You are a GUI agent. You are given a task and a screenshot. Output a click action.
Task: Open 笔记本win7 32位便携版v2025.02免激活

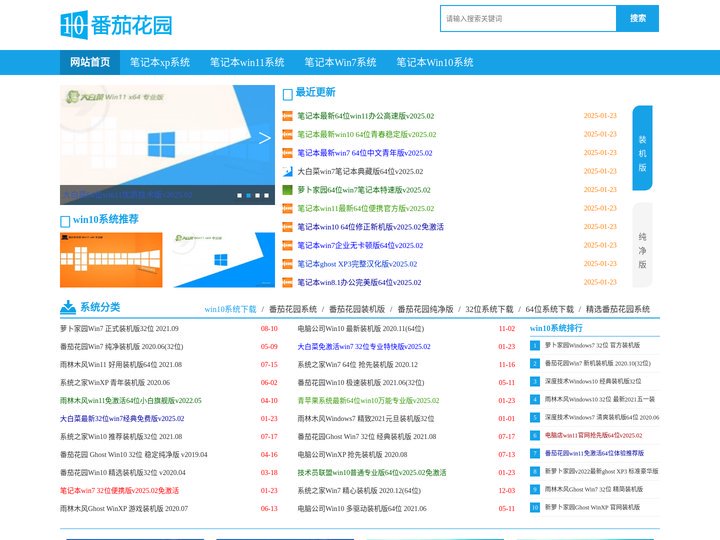(119, 491)
